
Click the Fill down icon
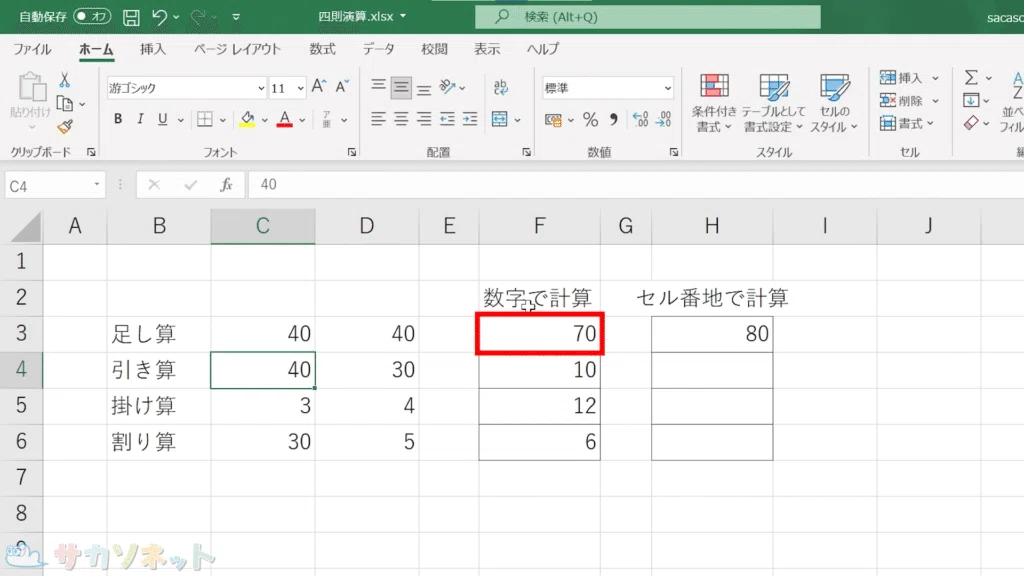pyautogui.click(x=970, y=101)
